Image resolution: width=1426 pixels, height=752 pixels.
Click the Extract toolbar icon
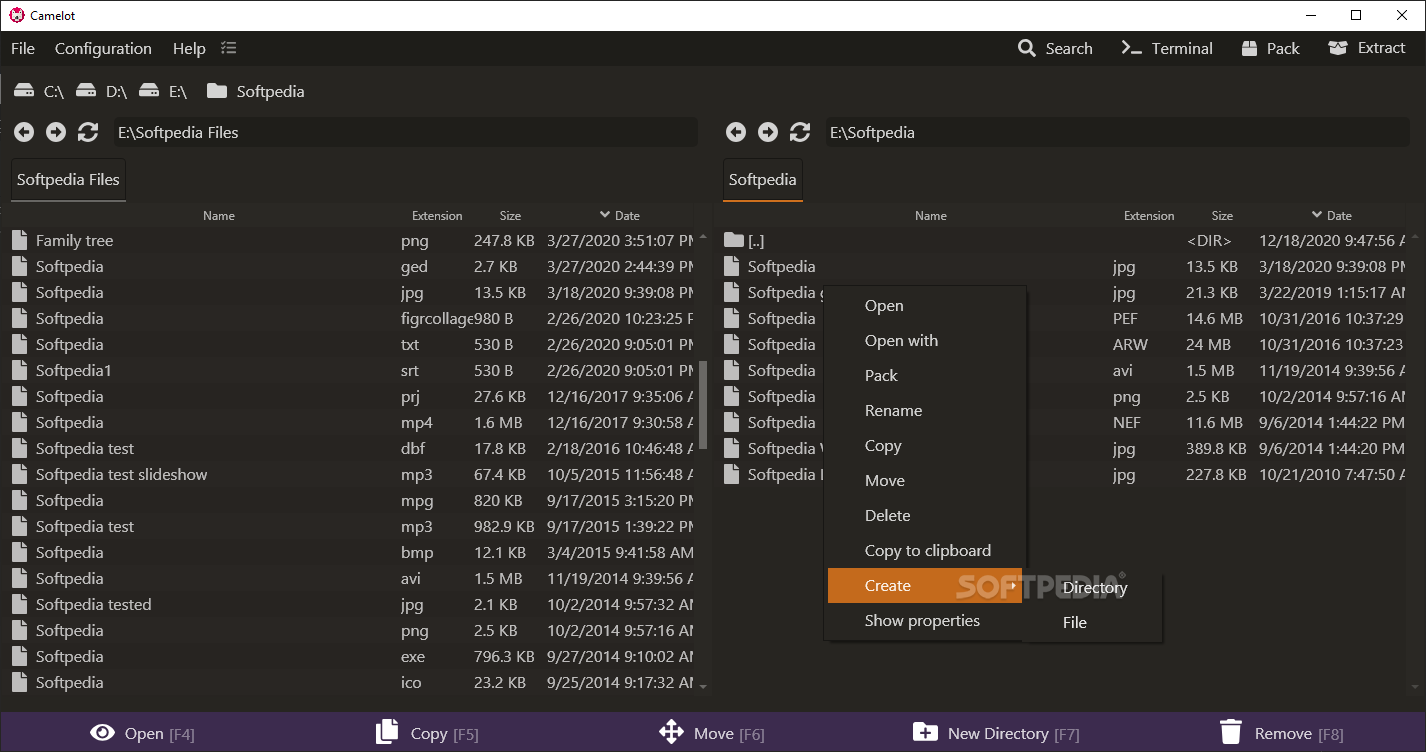(x=1338, y=48)
